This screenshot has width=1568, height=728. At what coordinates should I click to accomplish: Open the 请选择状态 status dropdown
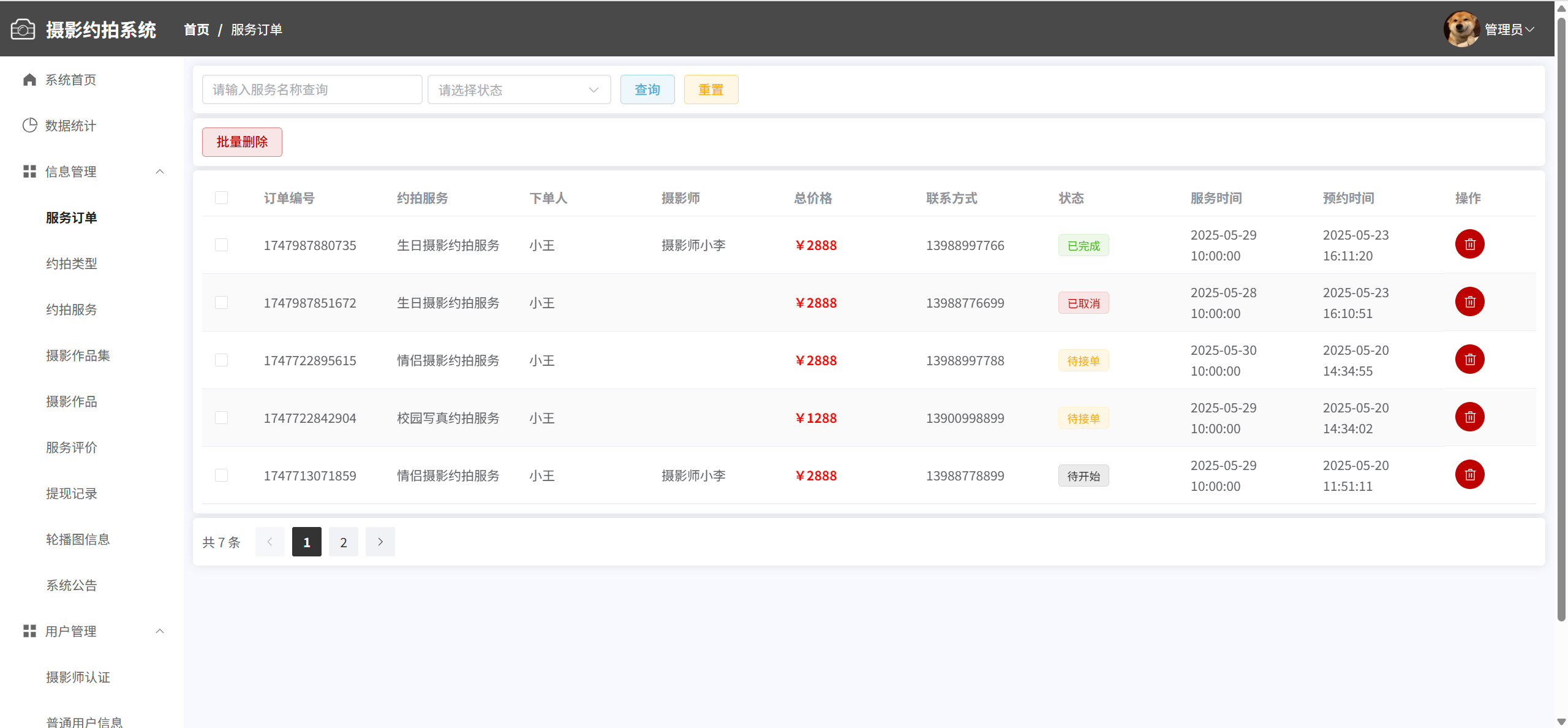tap(519, 90)
